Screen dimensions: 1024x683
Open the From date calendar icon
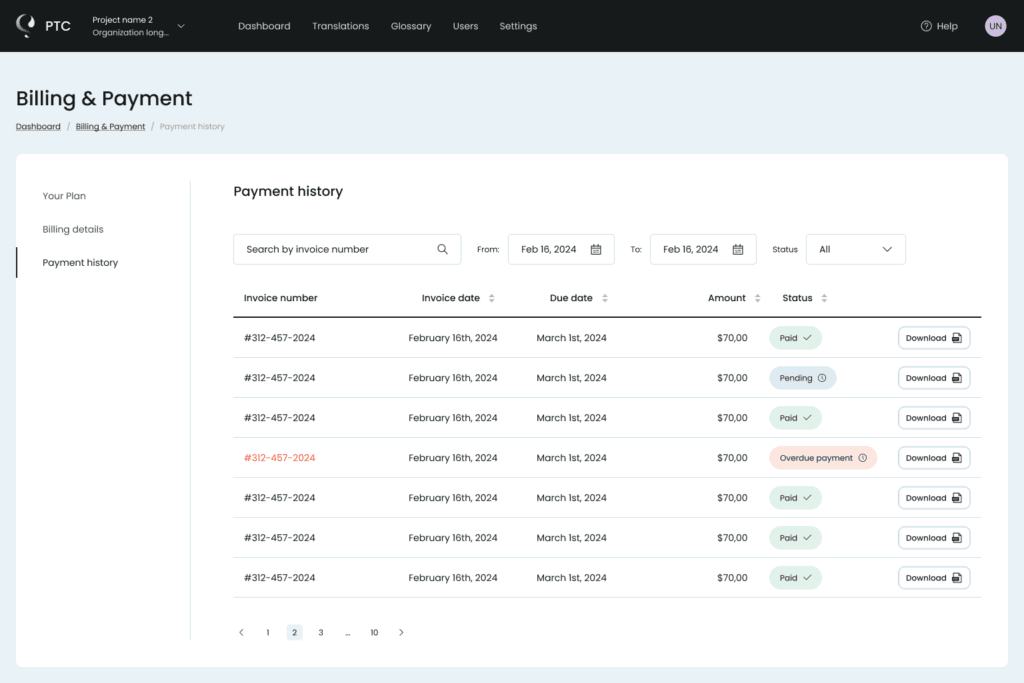596,249
